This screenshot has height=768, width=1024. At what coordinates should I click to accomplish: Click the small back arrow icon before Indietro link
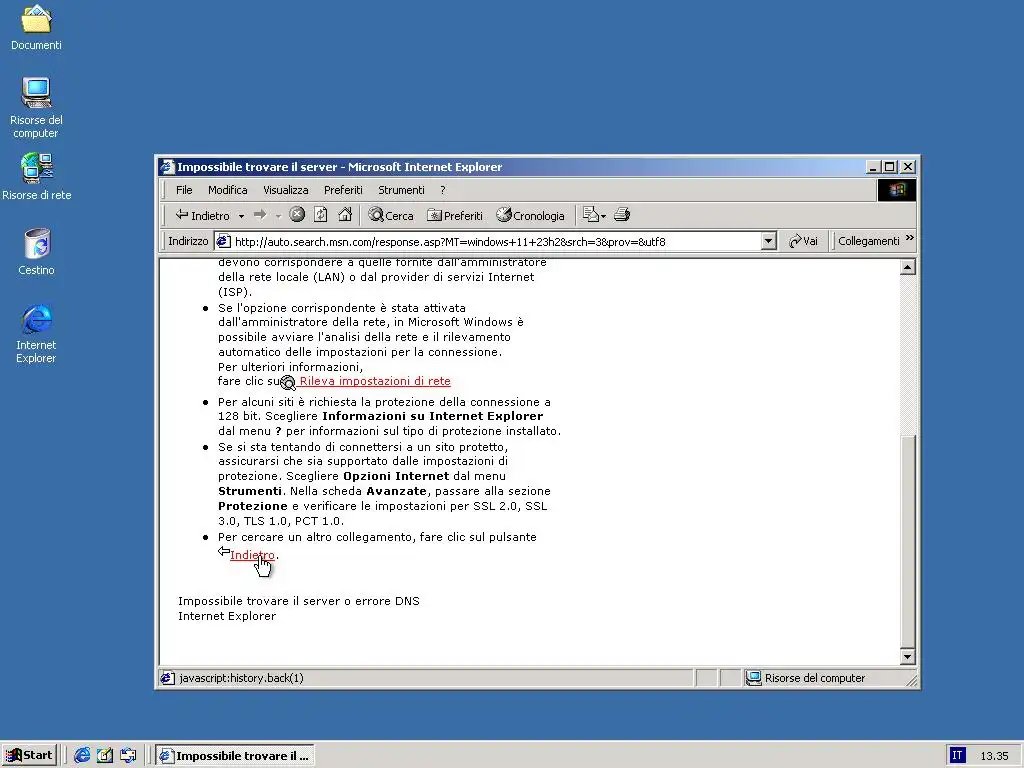tap(223, 552)
